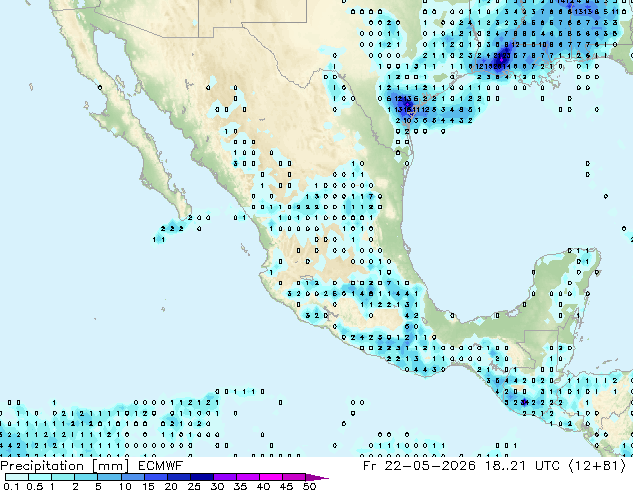Click the 25–30 mm dark navy swatch

202,477
